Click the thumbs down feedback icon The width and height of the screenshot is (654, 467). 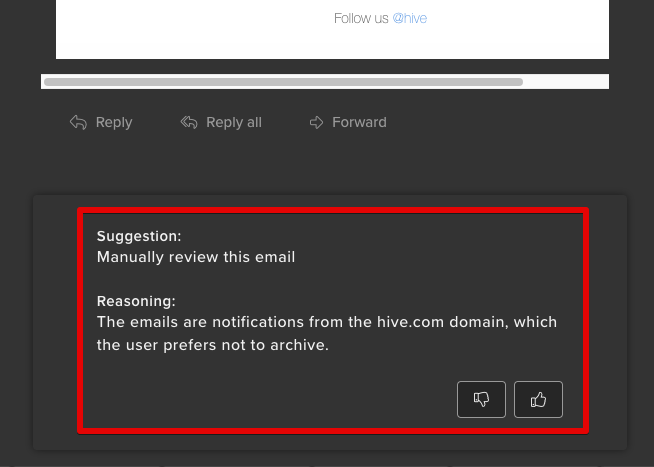(x=481, y=400)
